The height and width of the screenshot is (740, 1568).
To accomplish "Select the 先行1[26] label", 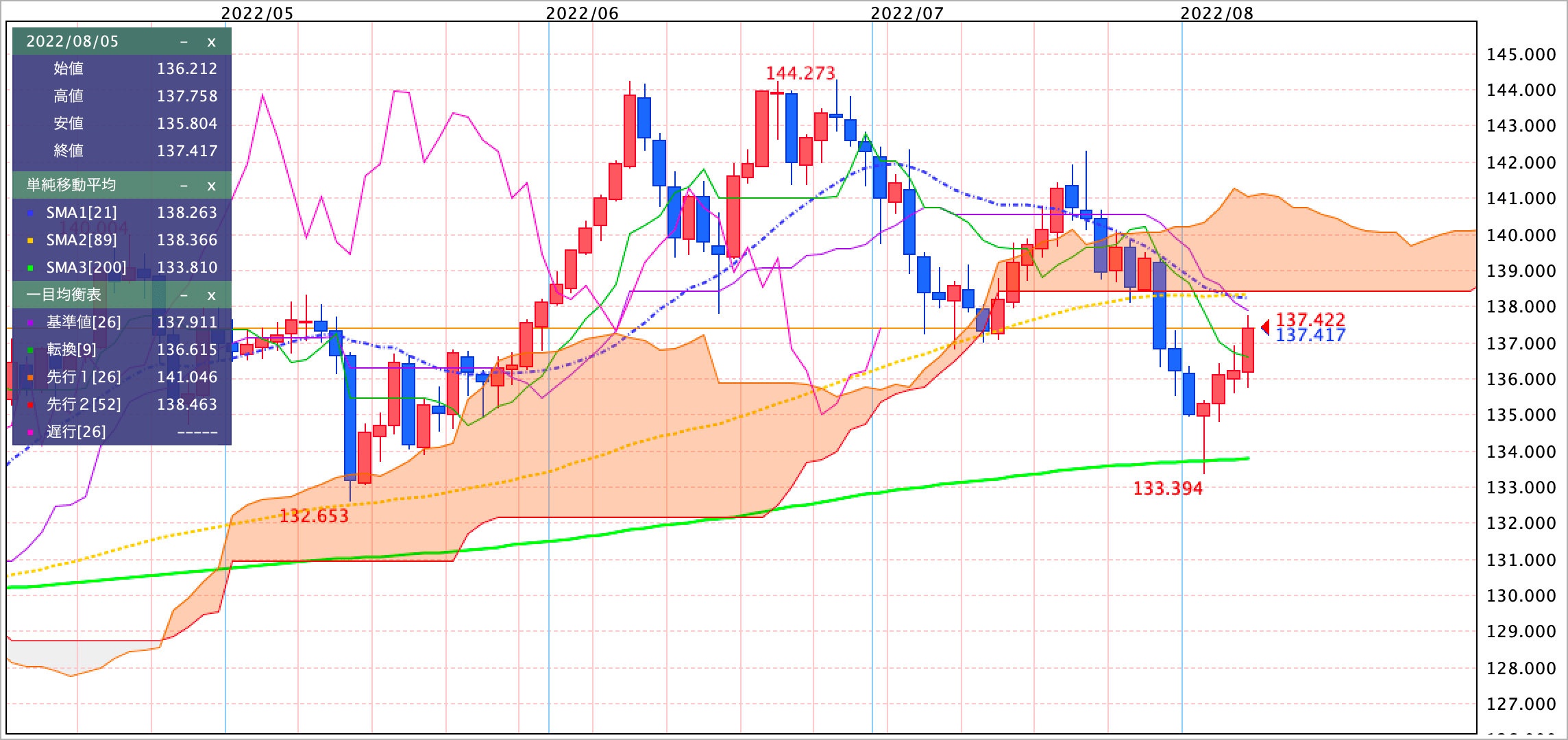I will point(84,378).
